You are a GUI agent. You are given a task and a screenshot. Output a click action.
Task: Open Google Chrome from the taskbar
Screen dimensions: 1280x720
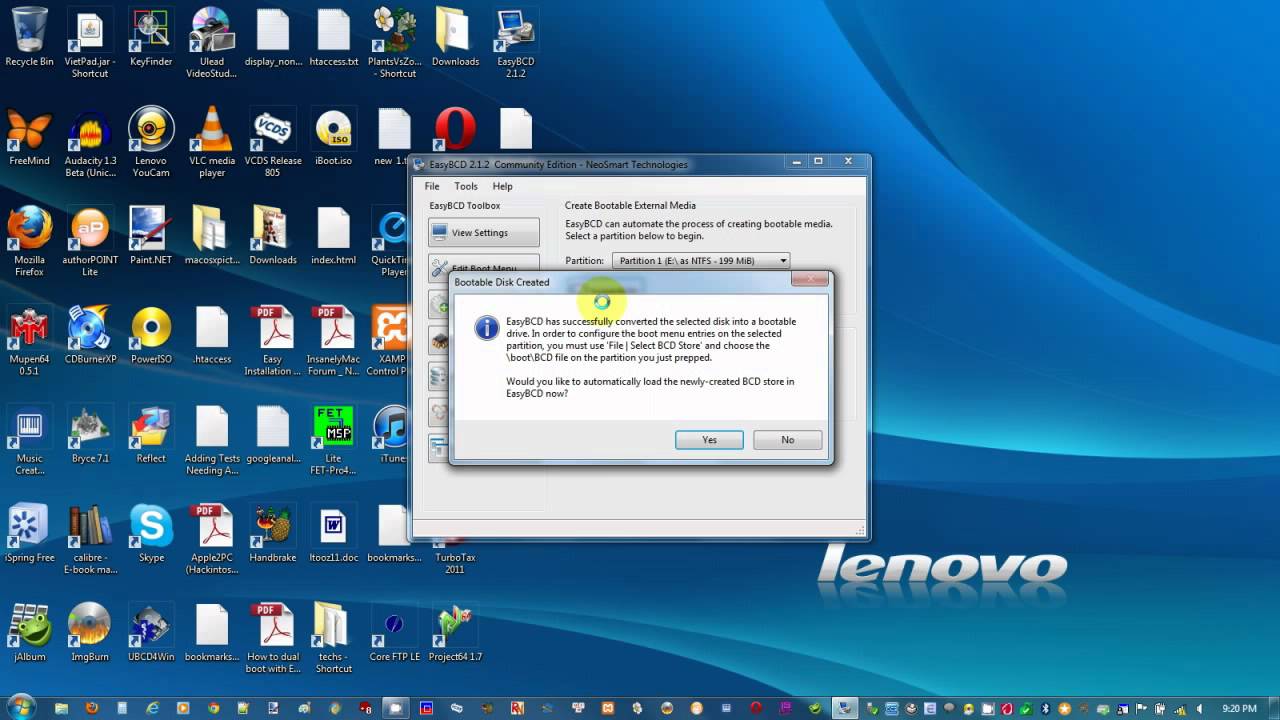click(213, 708)
